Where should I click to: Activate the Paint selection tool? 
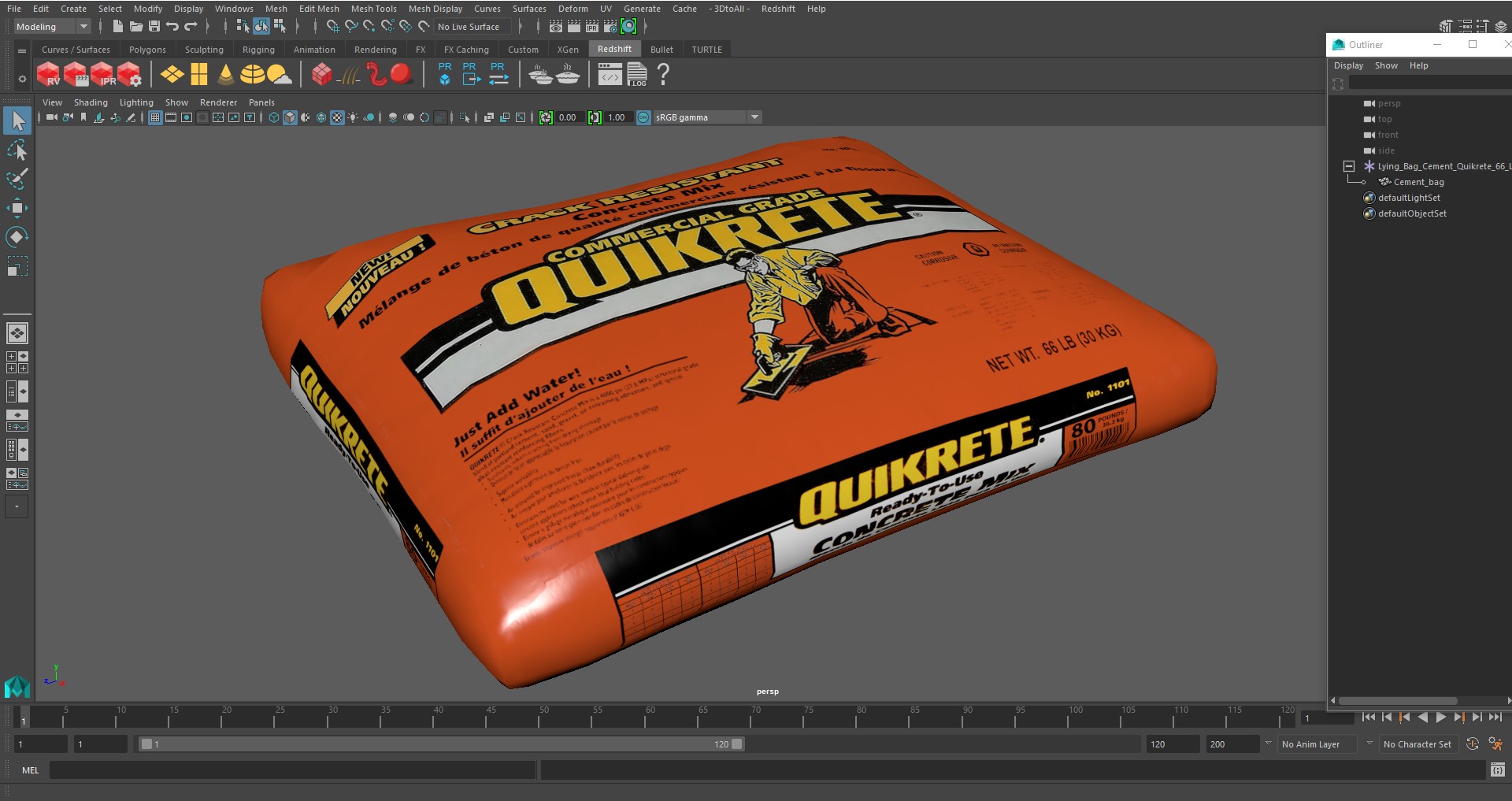tap(17, 179)
